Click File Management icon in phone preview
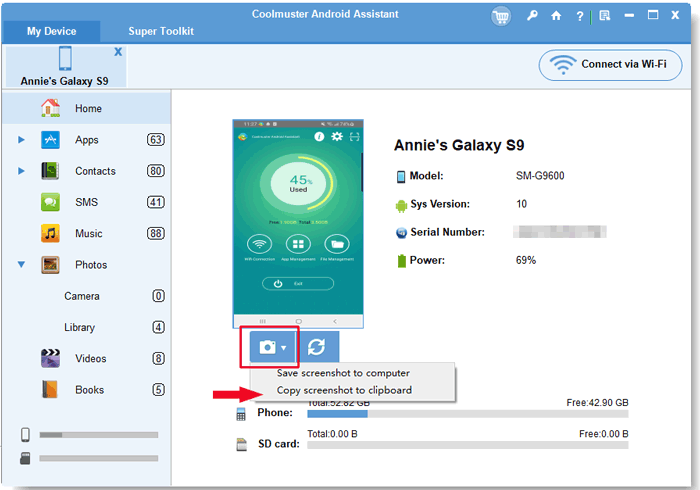The width and height of the screenshot is (700, 490). click(x=337, y=244)
